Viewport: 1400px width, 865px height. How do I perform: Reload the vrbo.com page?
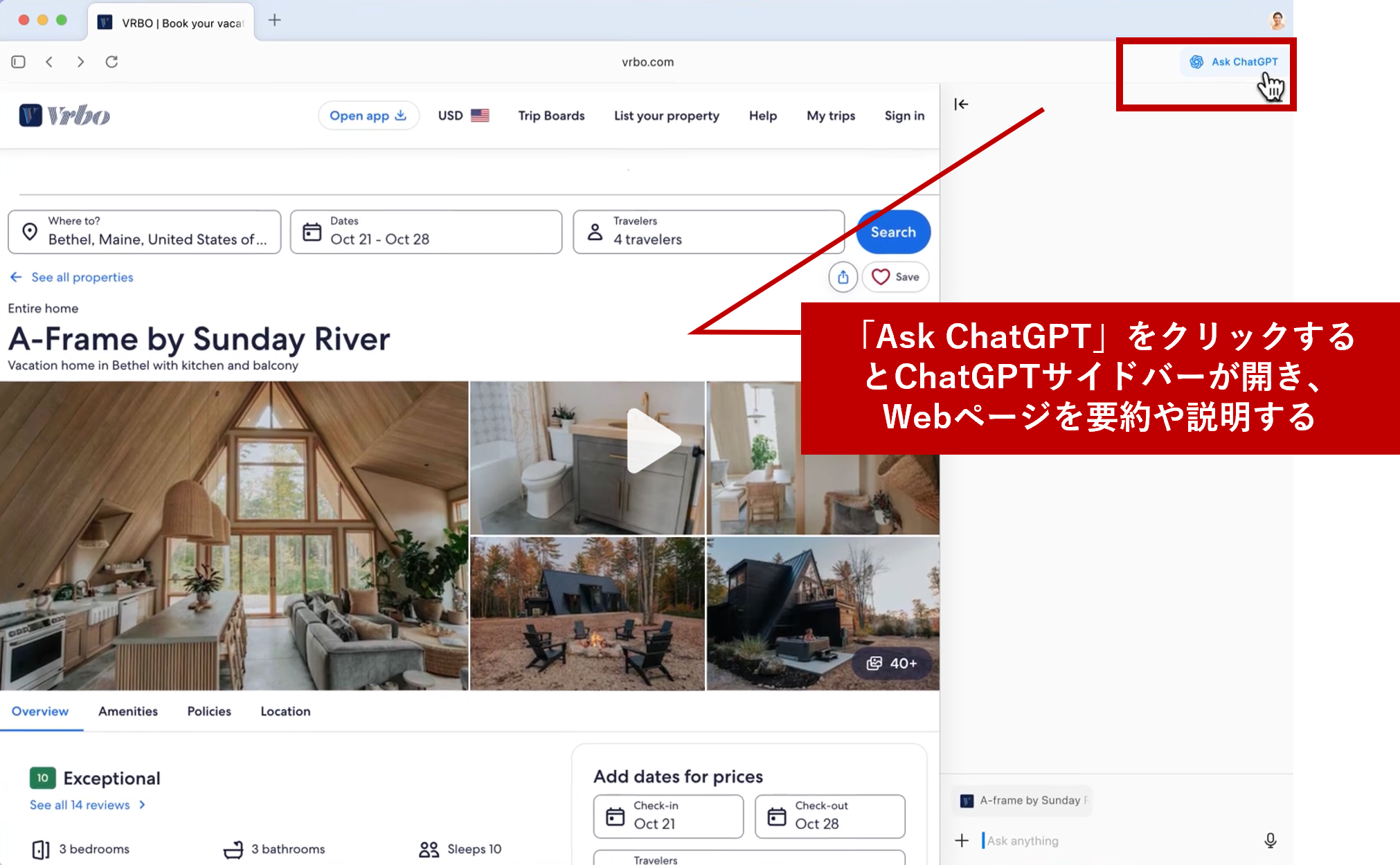coord(111,62)
